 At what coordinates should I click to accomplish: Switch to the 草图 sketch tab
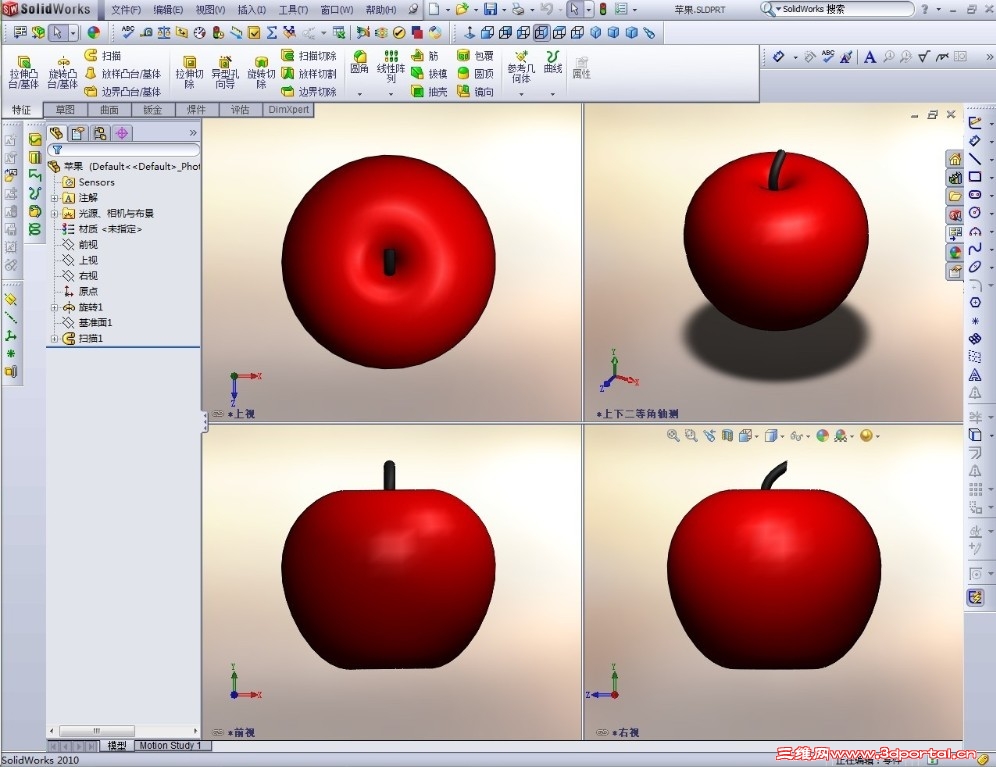tap(65, 110)
